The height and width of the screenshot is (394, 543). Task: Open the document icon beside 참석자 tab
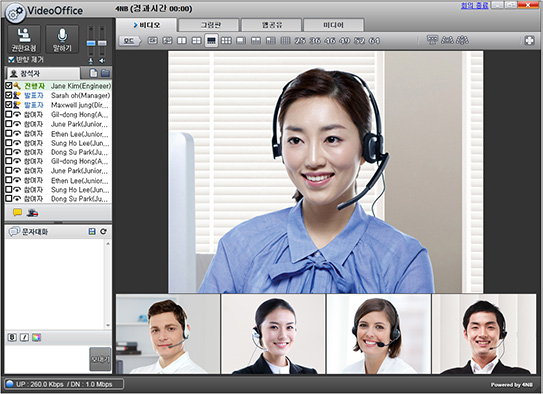93,73
